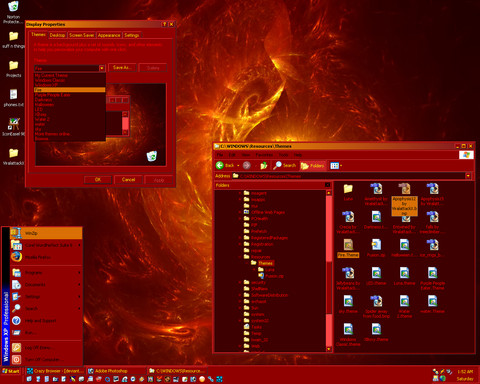The width and height of the screenshot is (480, 384).
Task: Click the Up folder toolbar icon
Action: [x=263, y=165]
